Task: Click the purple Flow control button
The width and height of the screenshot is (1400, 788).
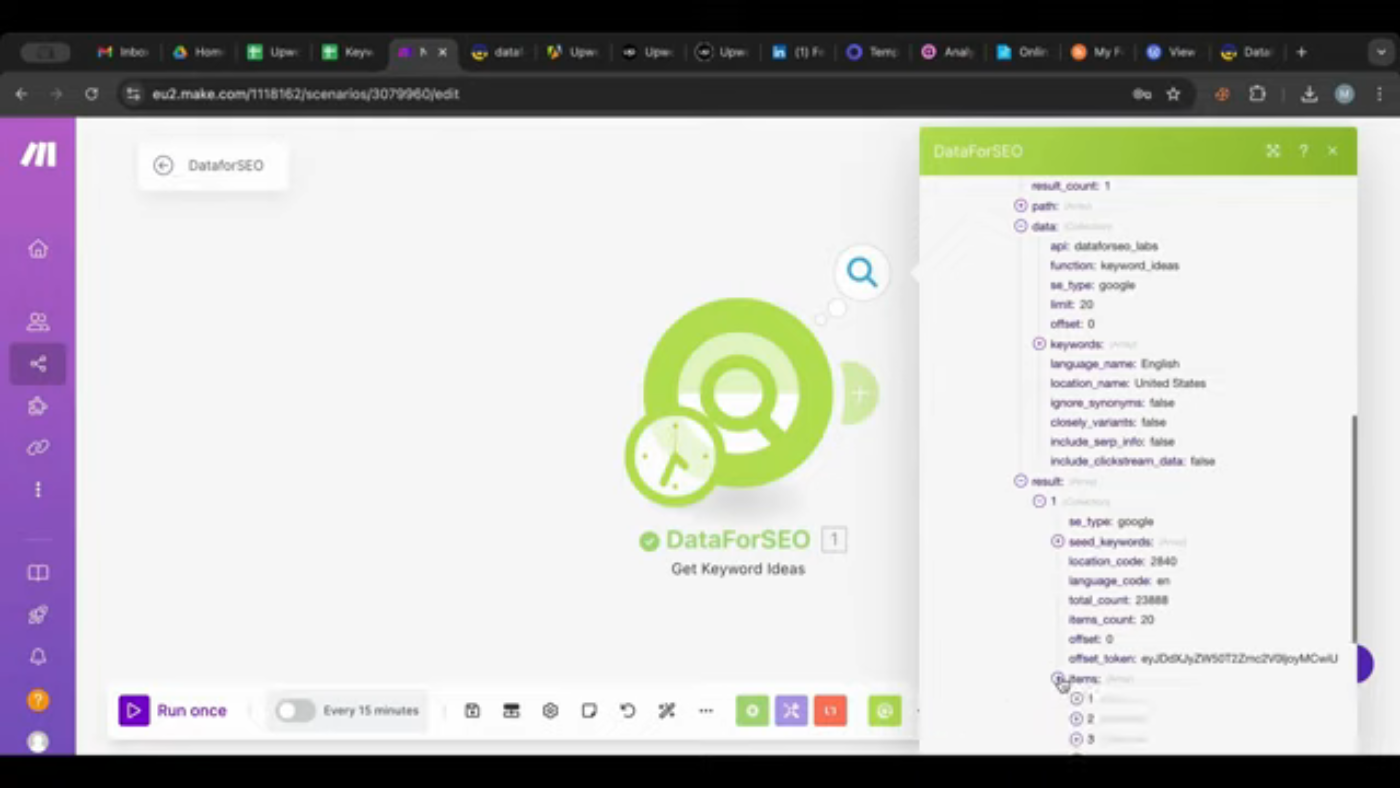Action: tap(791, 710)
